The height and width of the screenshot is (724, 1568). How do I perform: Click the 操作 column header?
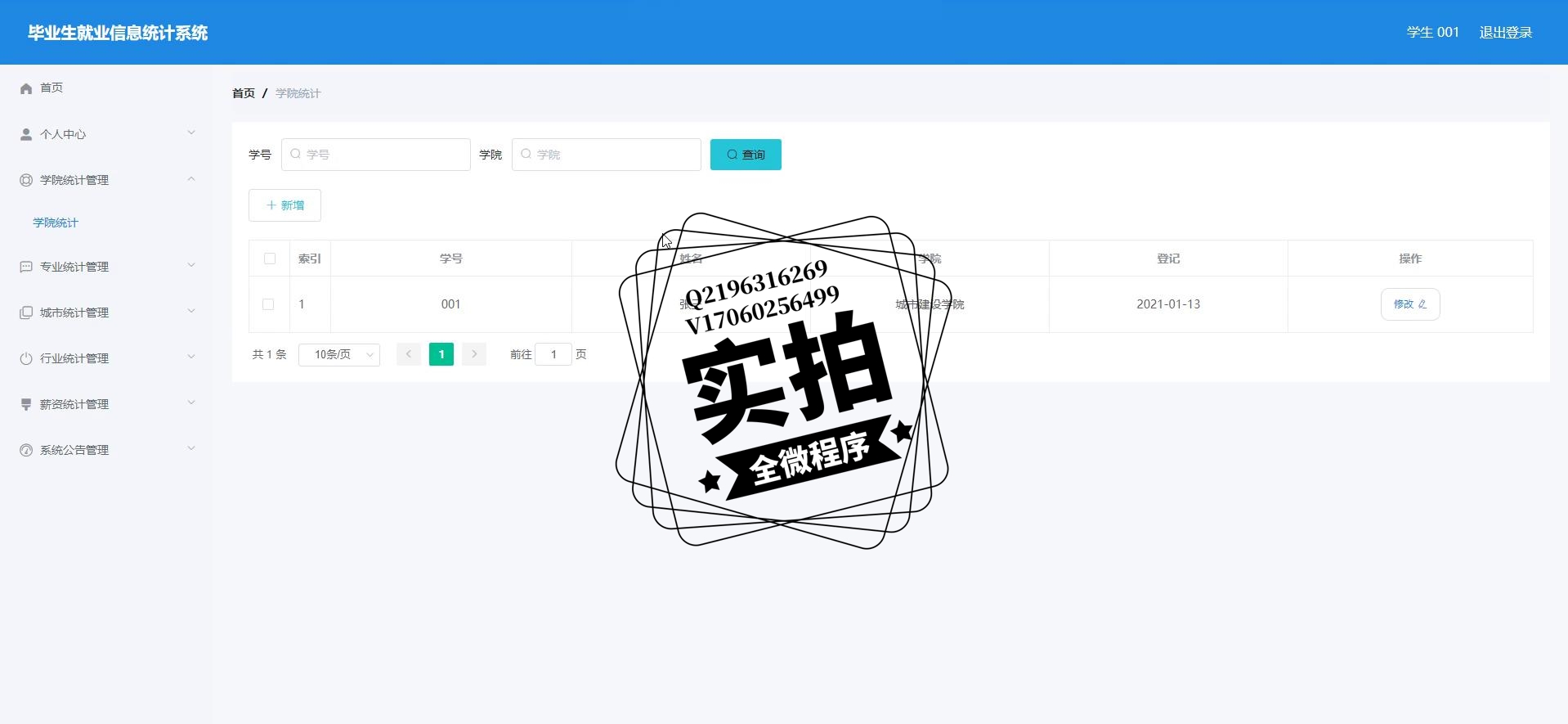(1410, 259)
